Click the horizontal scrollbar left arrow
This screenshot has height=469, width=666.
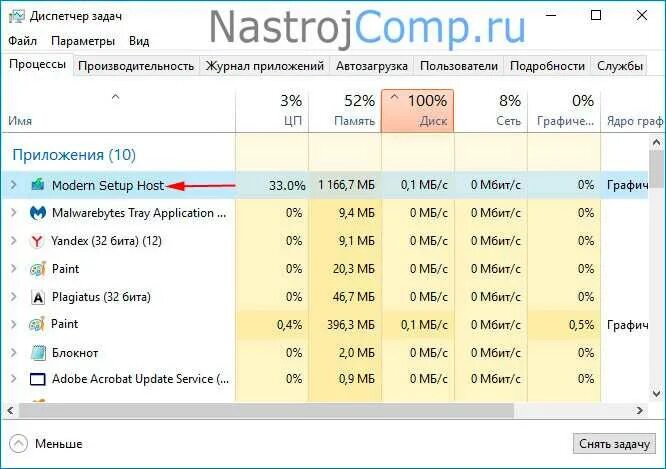pos(10,410)
